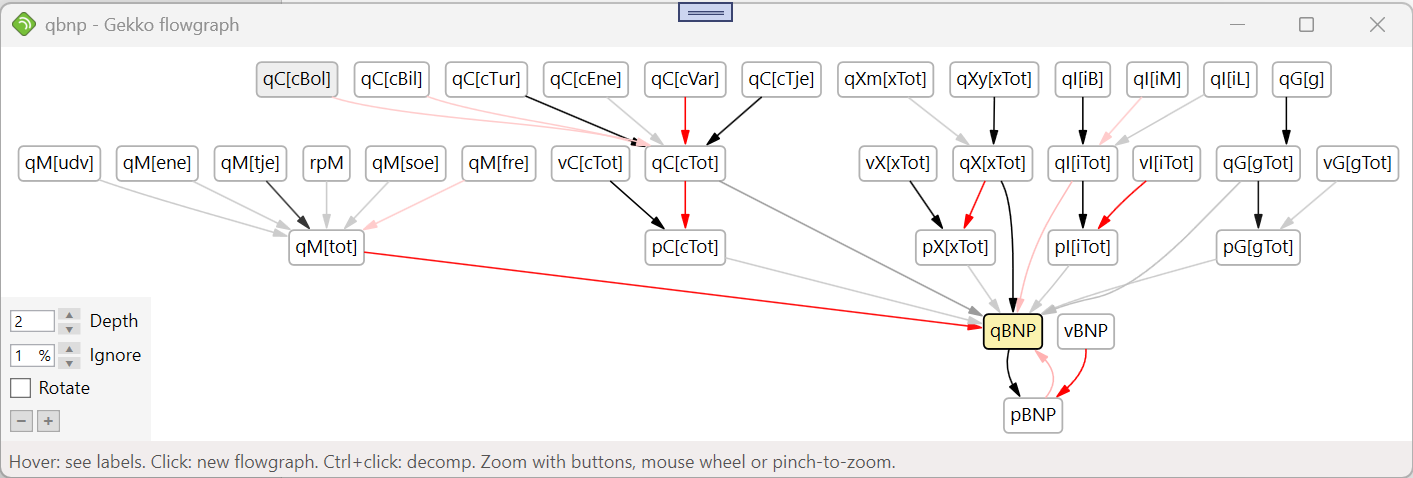Increase Ignore percent with the up arrow

tap(69, 349)
